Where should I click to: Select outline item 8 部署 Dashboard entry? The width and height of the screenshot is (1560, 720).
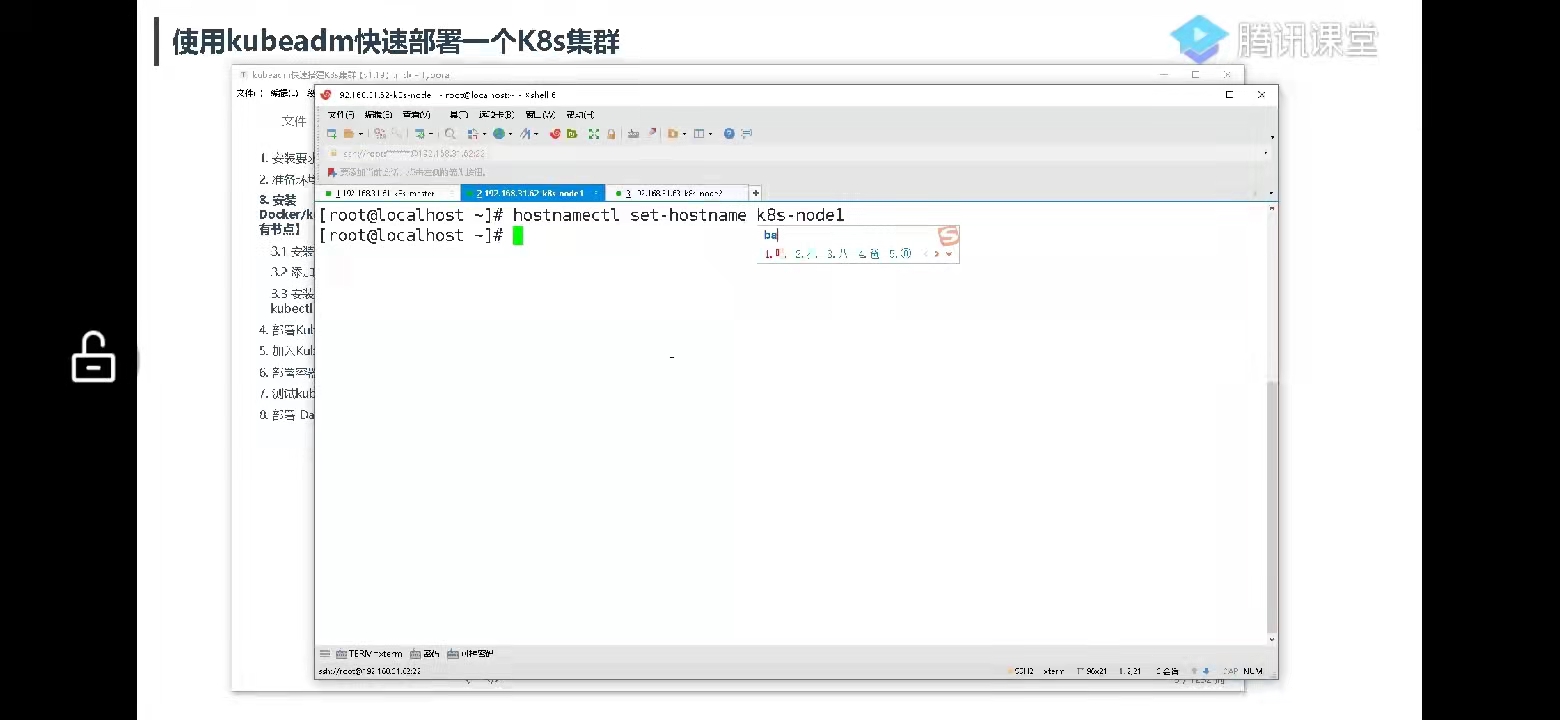point(287,415)
